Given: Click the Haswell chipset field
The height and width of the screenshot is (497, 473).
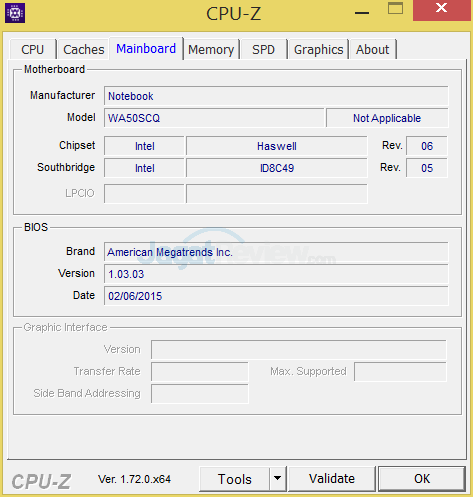Looking at the screenshot, I should (x=277, y=146).
